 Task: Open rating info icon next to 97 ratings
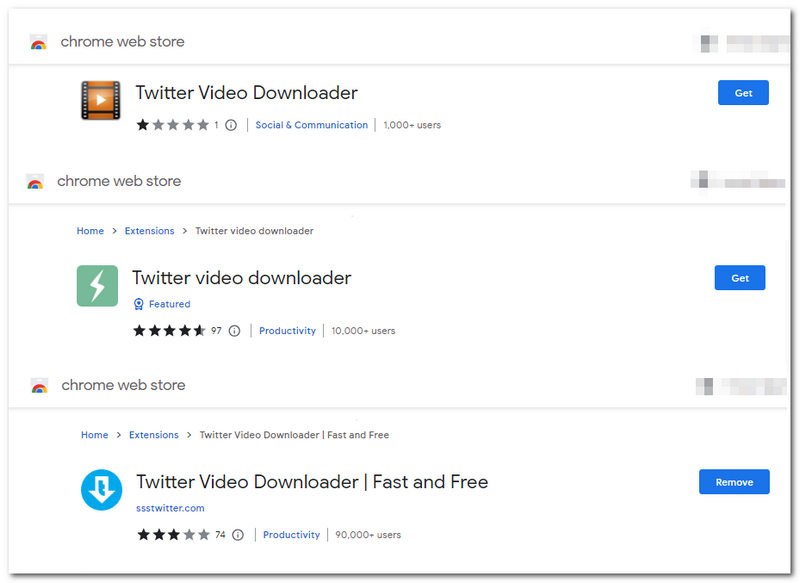(x=234, y=331)
